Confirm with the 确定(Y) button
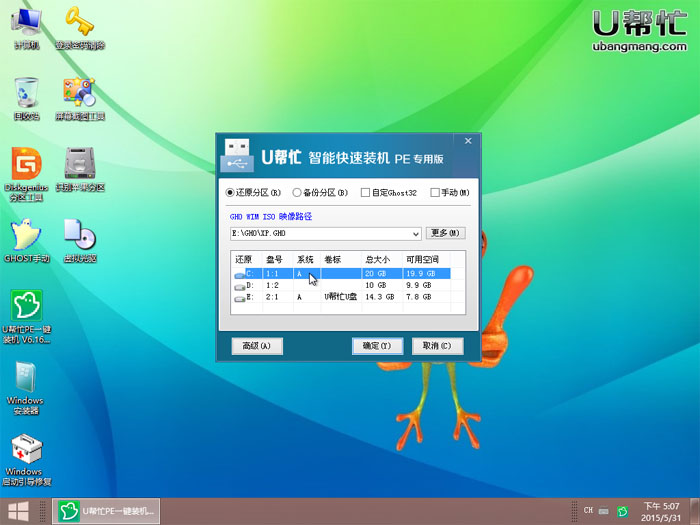700x525 pixels. pyautogui.click(x=377, y=346)
